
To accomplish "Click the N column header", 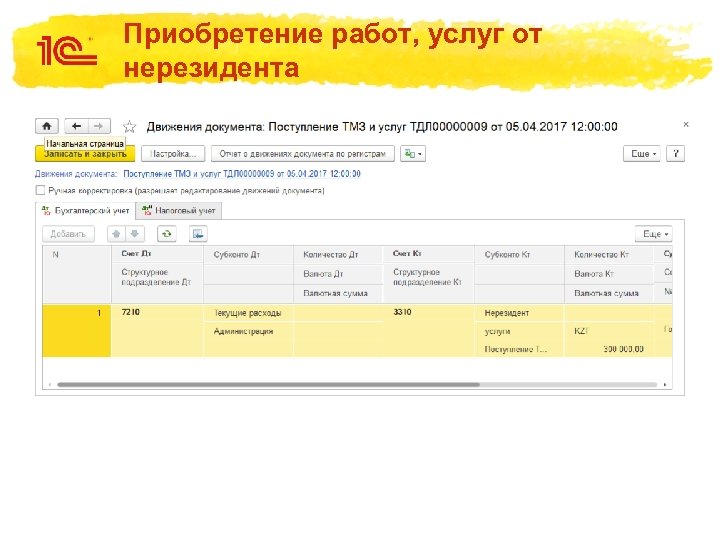I will click(x=77, y=274).
